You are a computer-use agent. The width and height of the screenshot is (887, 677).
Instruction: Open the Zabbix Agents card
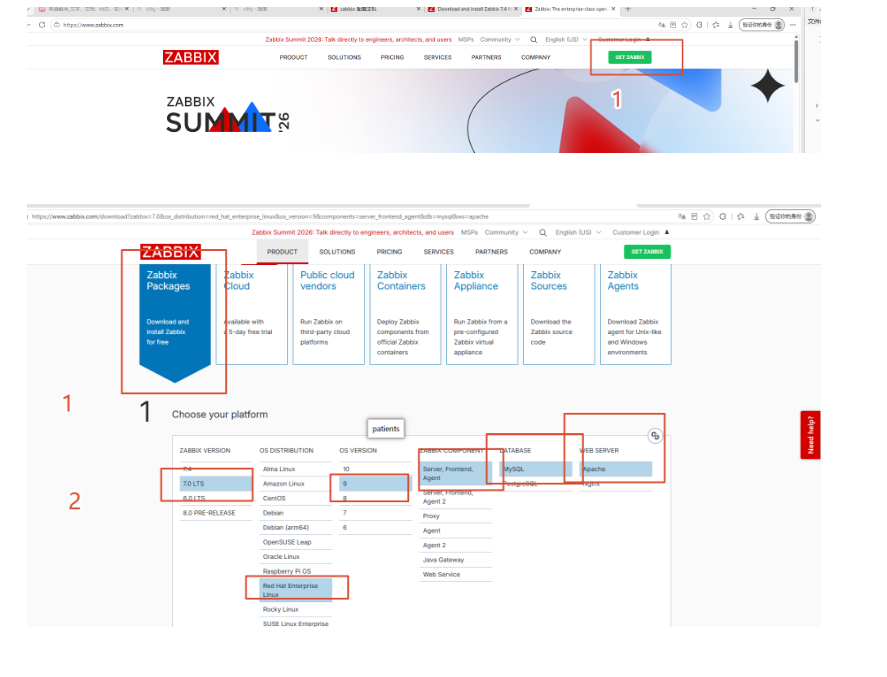click(x=636, y=314)
